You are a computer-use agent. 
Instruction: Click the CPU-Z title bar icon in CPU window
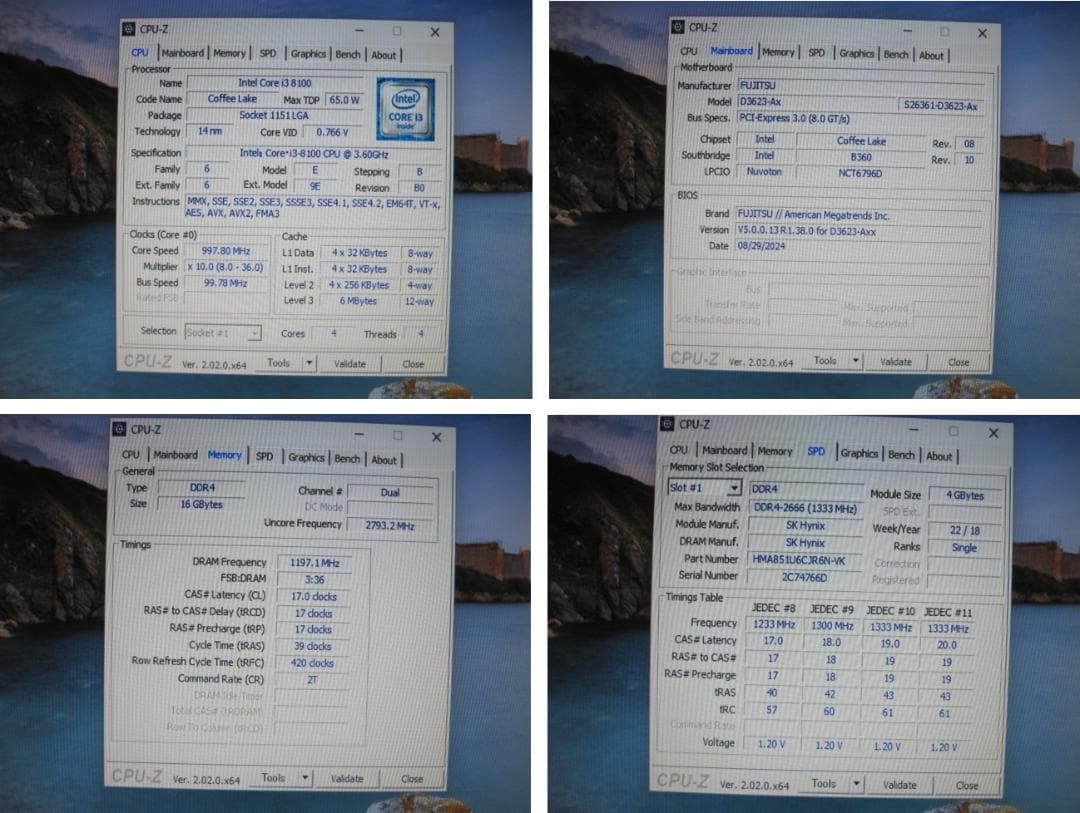point(129,29)
